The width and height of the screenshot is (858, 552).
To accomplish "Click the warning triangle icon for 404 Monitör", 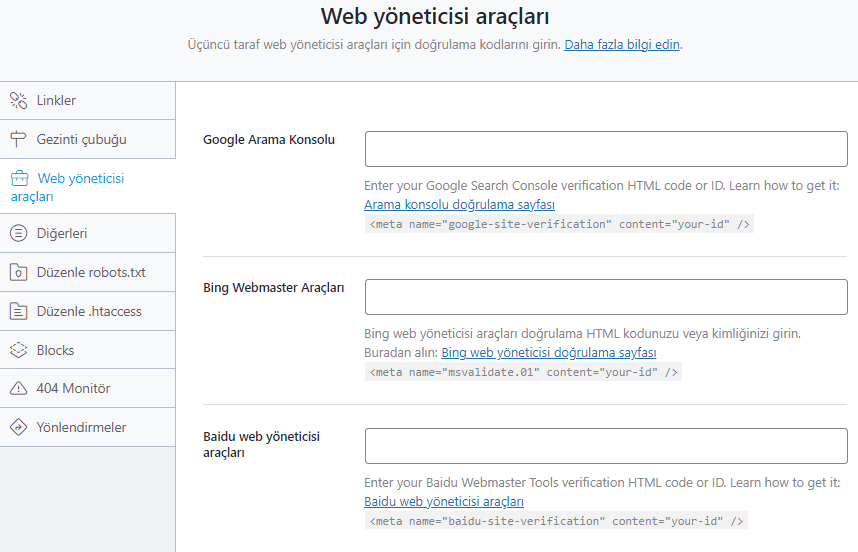I will point(18,388).
